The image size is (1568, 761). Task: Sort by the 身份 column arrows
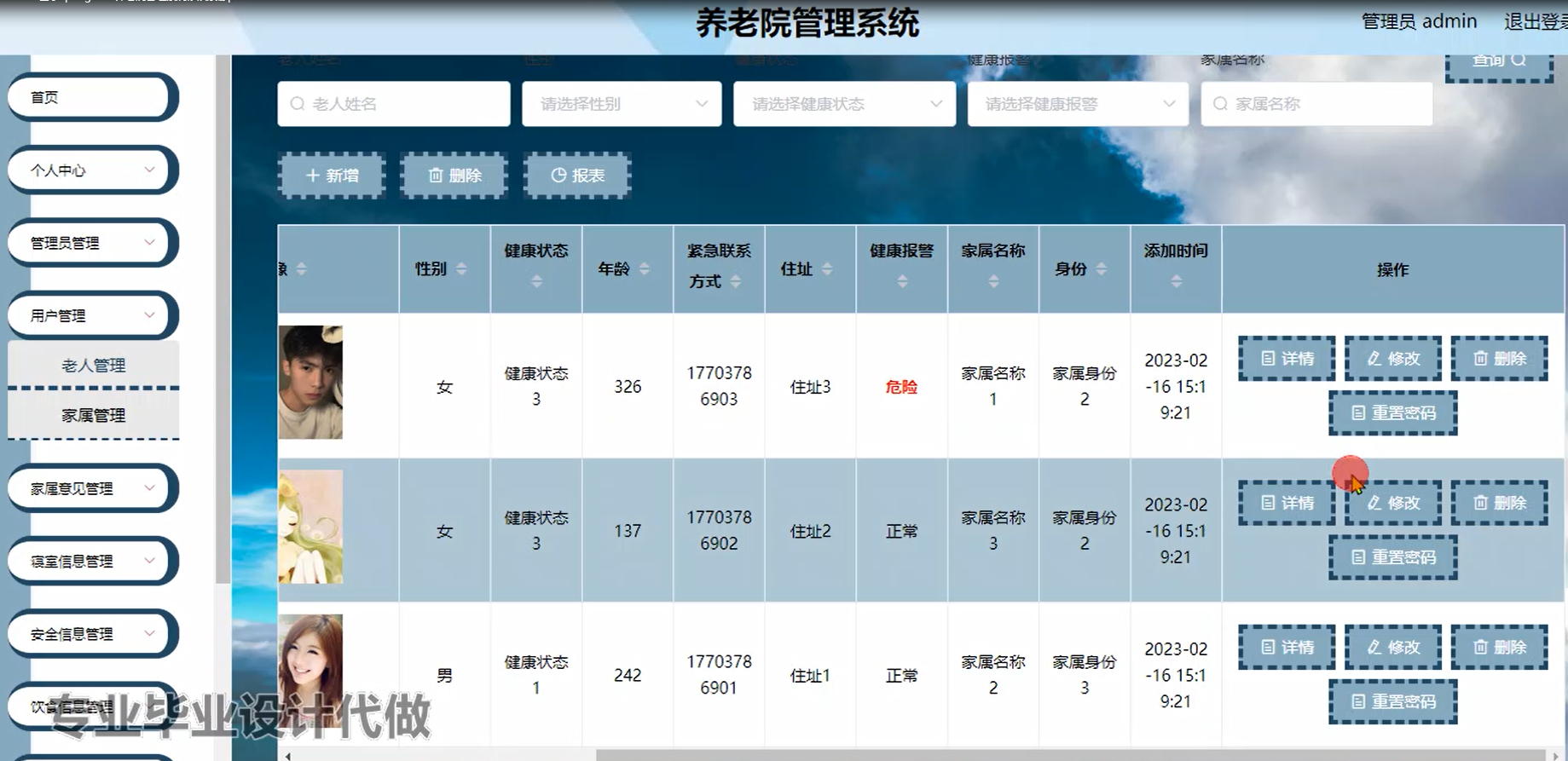[1101, 269]
